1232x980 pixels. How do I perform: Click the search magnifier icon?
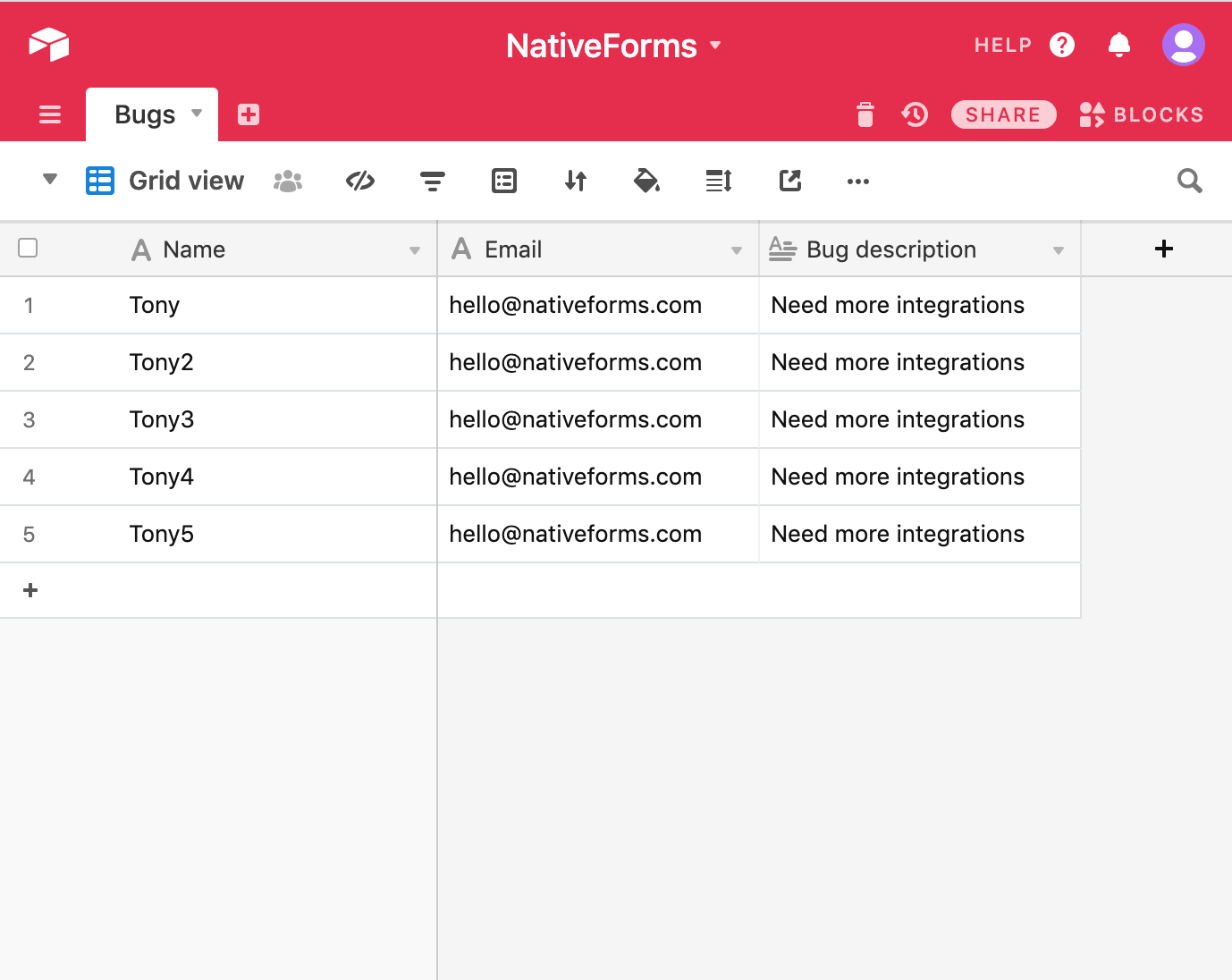[x=1190, y=181]
